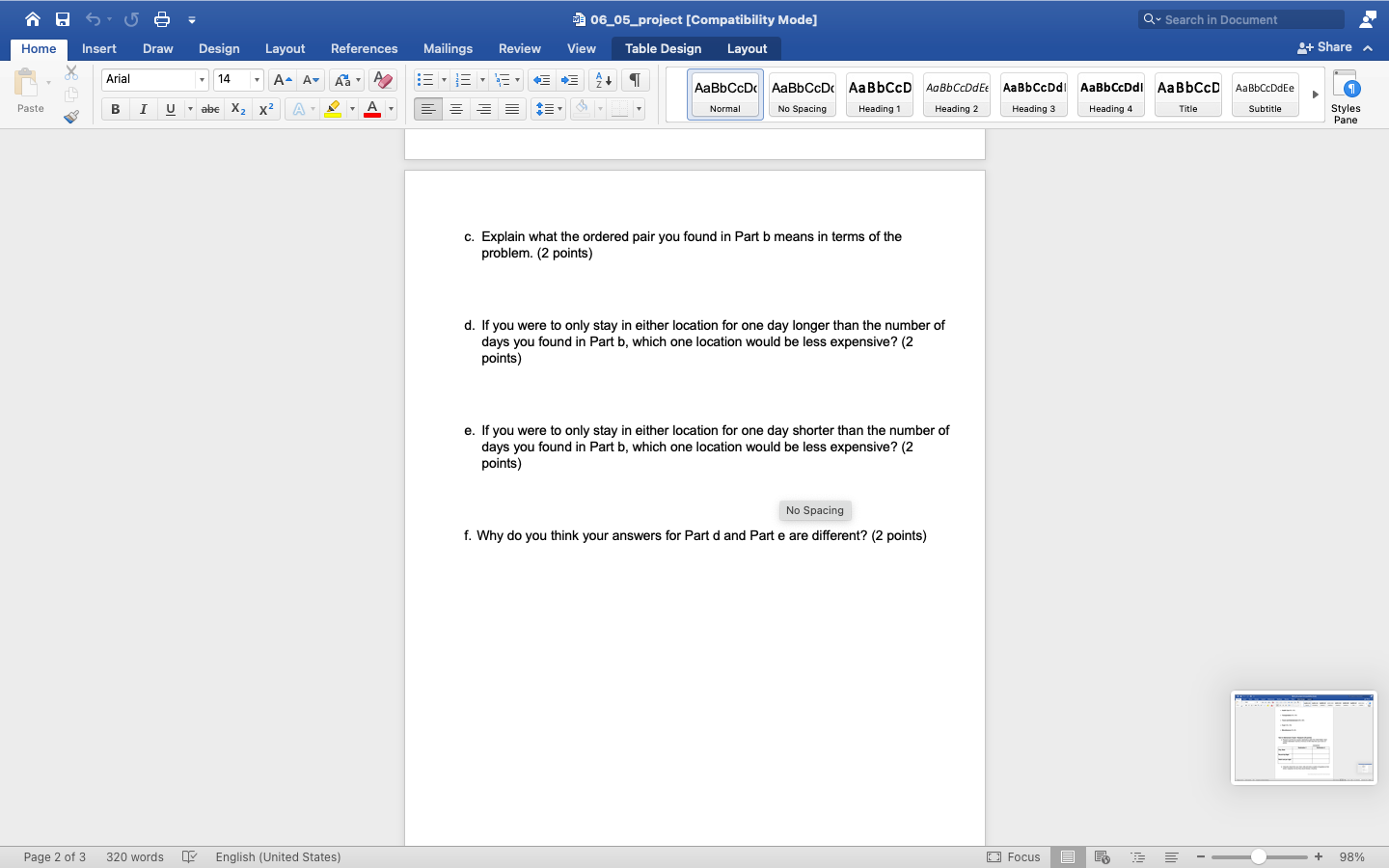Viewport: 1389px width, 868px height.
Task: Open the Styles Pane
Action: click(1346, 96)
